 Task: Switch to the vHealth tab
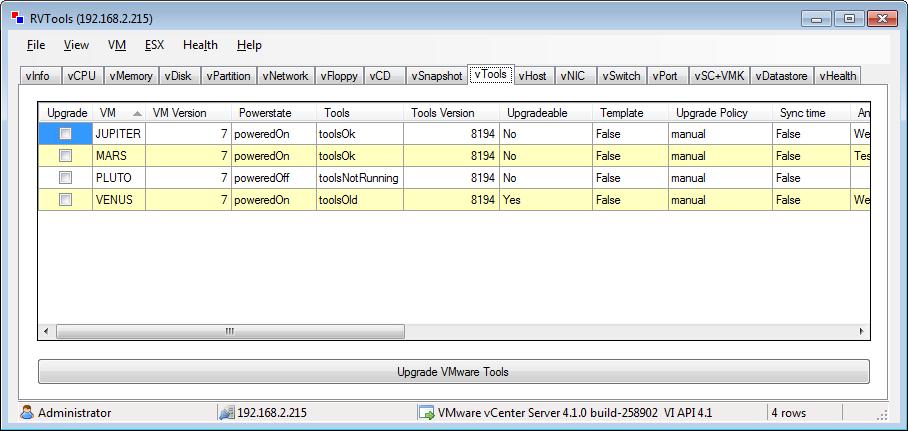point(837,76)
